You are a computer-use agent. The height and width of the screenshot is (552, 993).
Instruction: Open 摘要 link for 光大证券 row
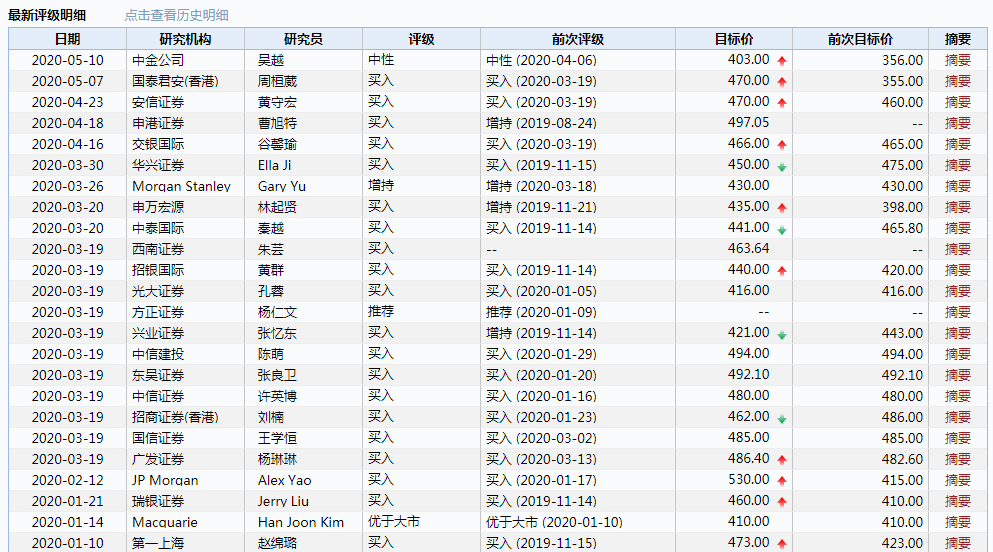[958, 291]
